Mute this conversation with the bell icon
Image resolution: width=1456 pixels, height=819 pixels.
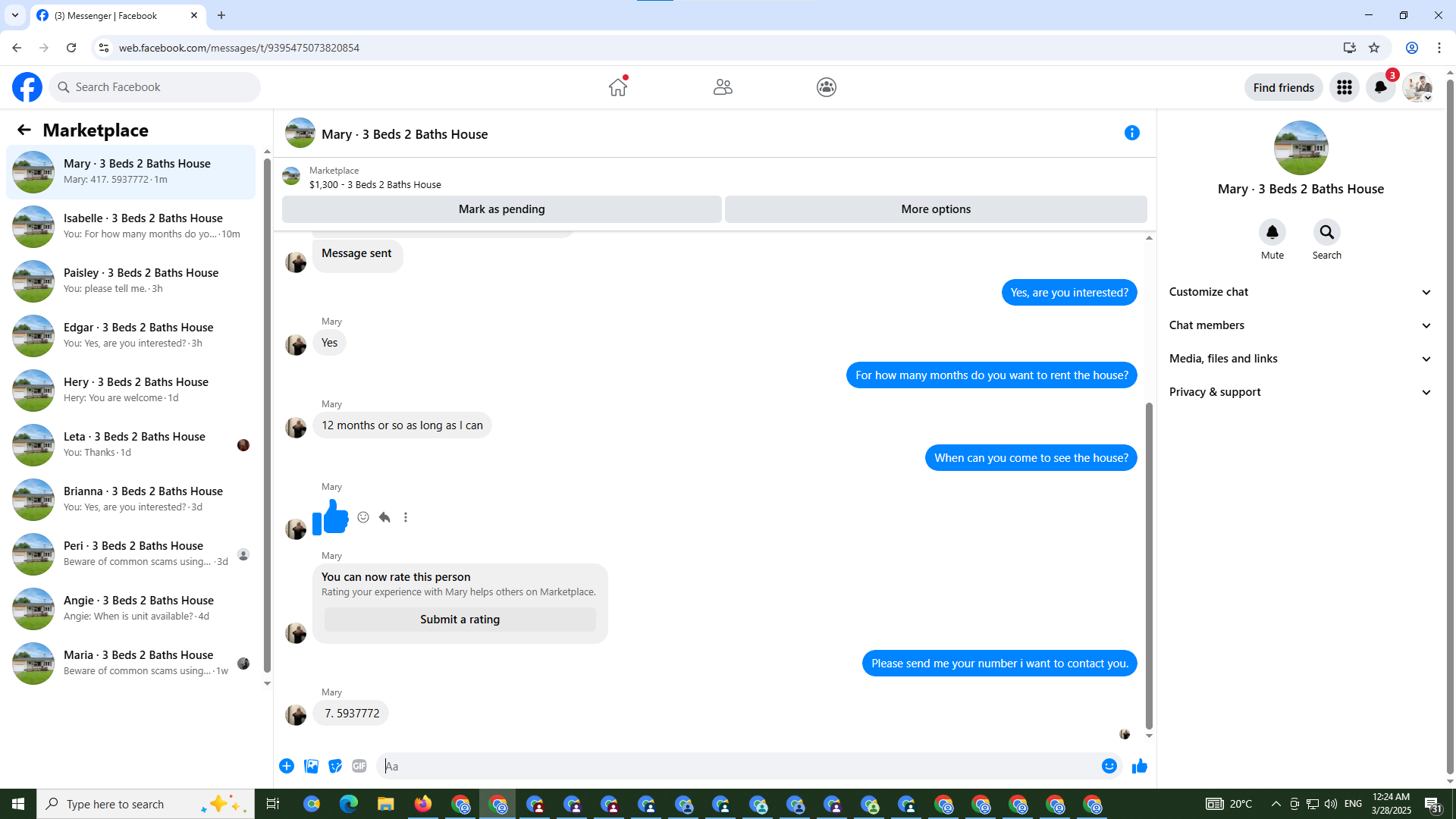[1272, 232]
